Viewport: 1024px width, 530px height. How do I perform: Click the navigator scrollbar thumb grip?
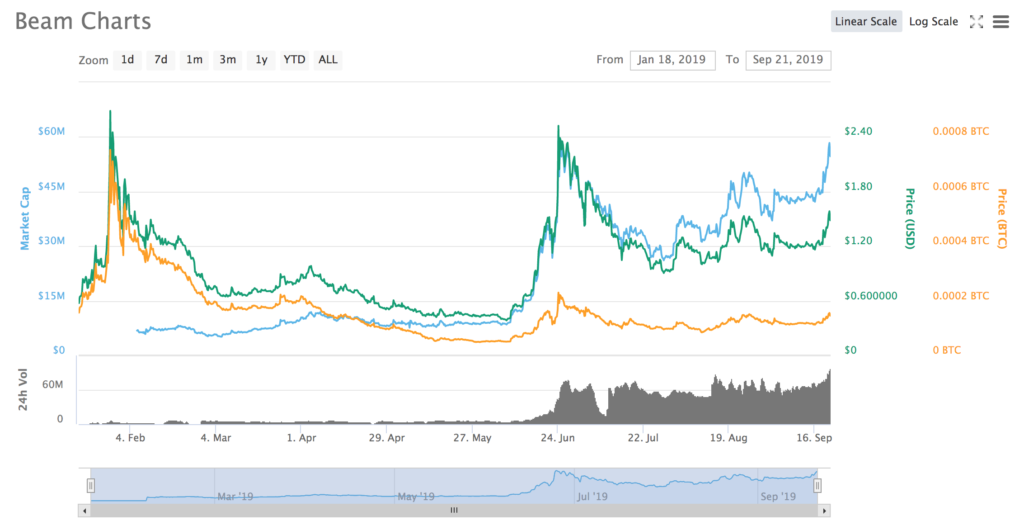454,510
